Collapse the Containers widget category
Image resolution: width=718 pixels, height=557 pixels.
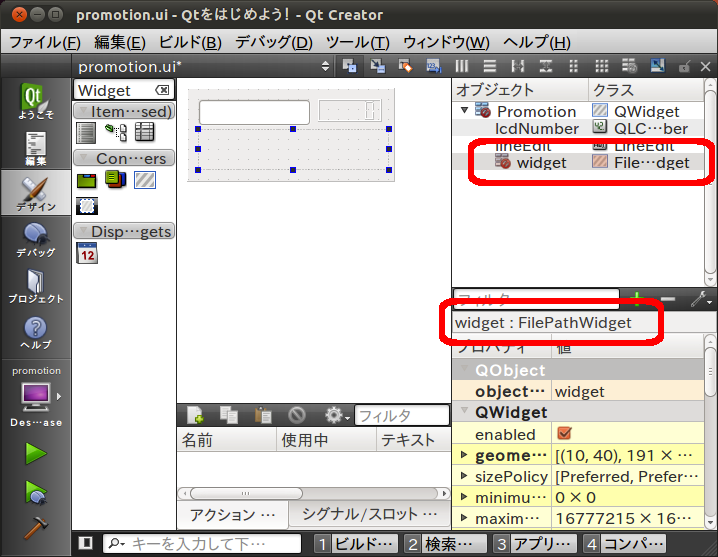[87, 159]
